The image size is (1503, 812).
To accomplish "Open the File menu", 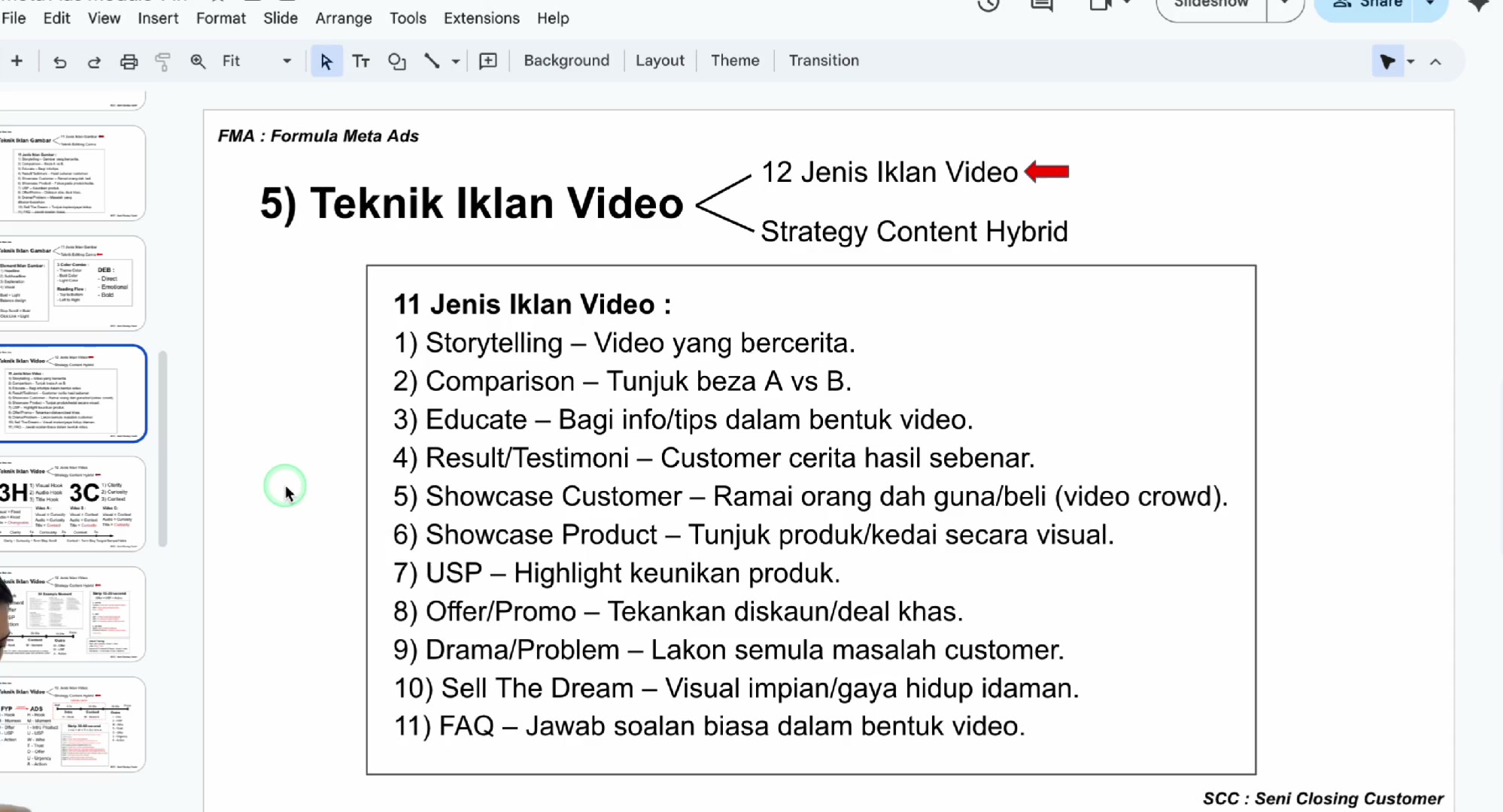I will [x=14, y=18].
